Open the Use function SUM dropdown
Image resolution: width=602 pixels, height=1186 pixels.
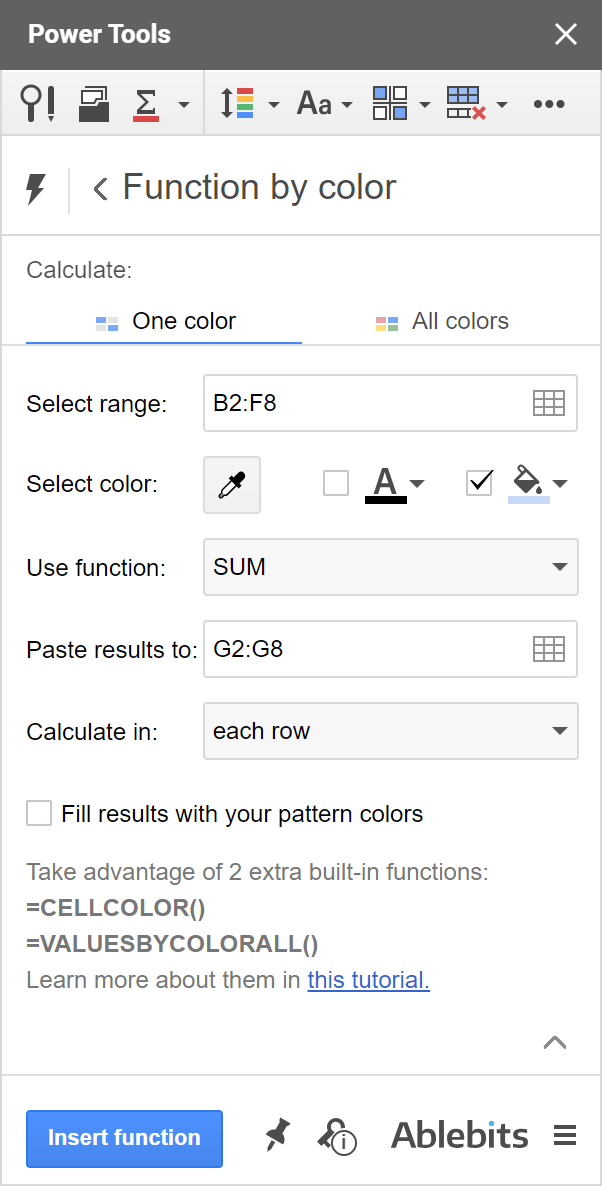391,567
